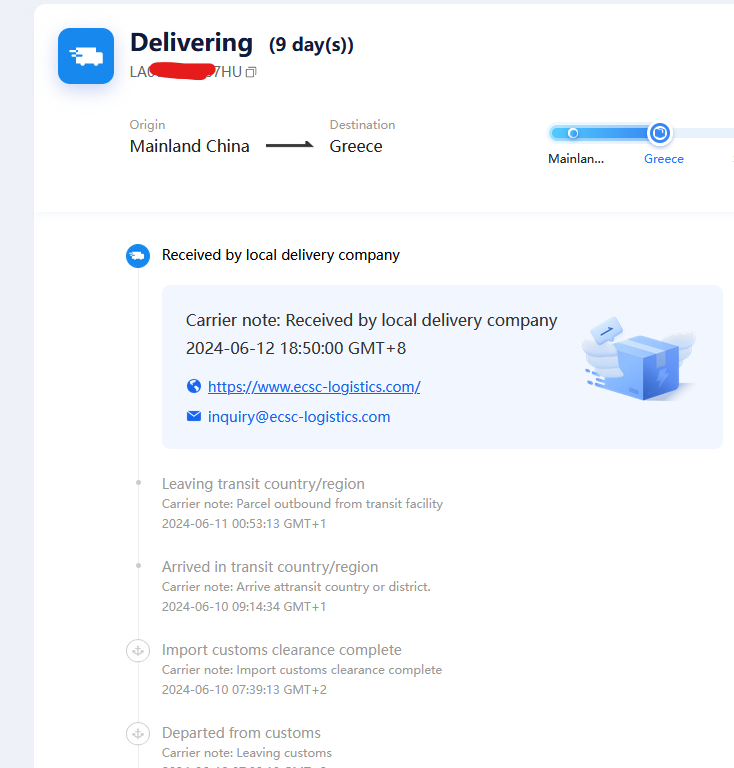The width and height of the screenshot is (734, 768).
Task: Click the Departed from customs entry
Action: [246, 742]
